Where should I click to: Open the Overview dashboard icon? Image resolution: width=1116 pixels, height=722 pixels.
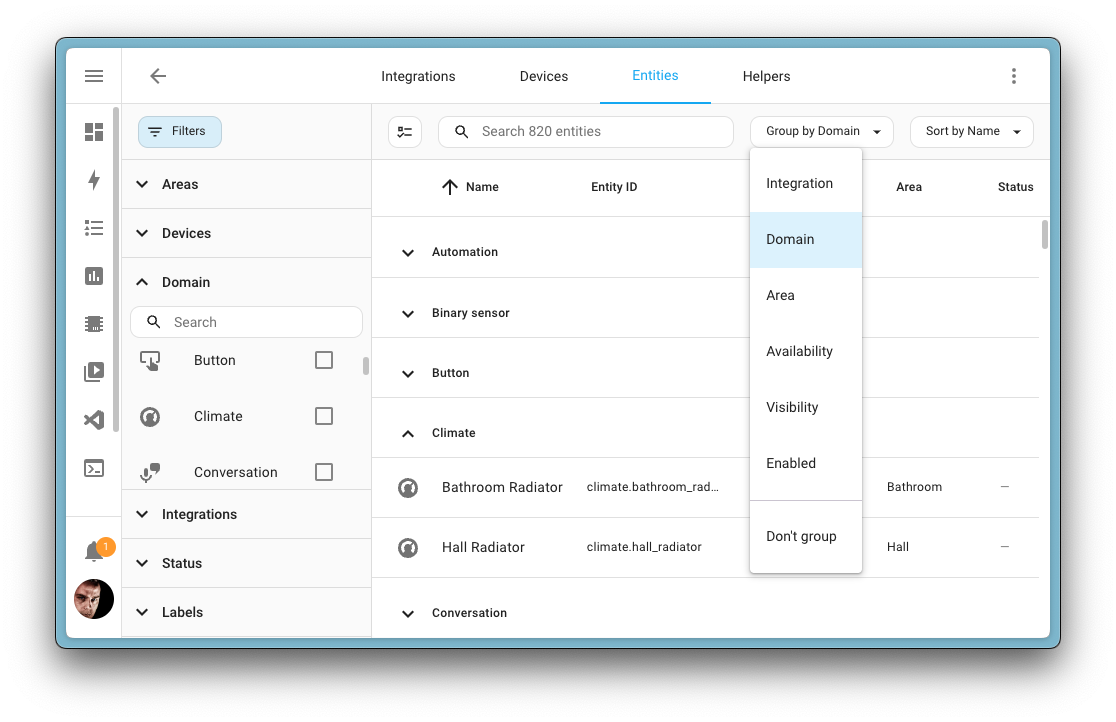coord(93,131)
